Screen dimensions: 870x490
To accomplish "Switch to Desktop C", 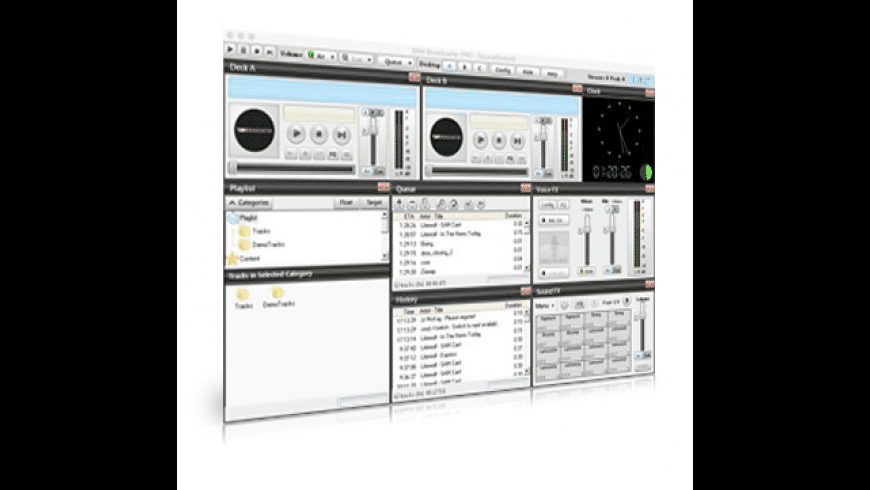I will click(x=480, y=69).
